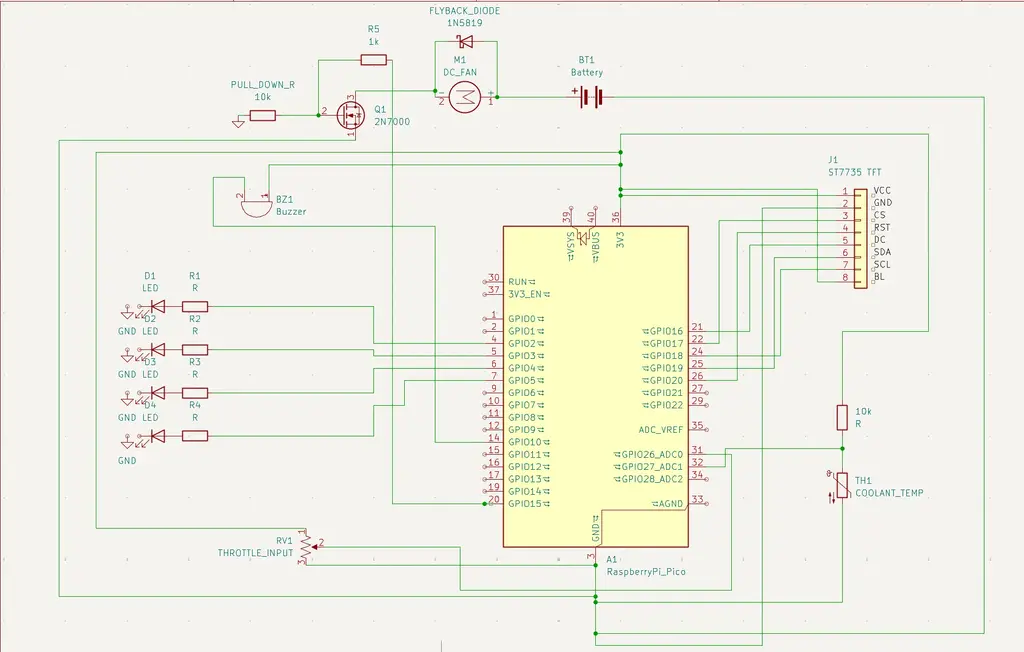The image size is (1024, 652).
Task: Select the D3 LED diode symbol
Action: tap(157, 393)
